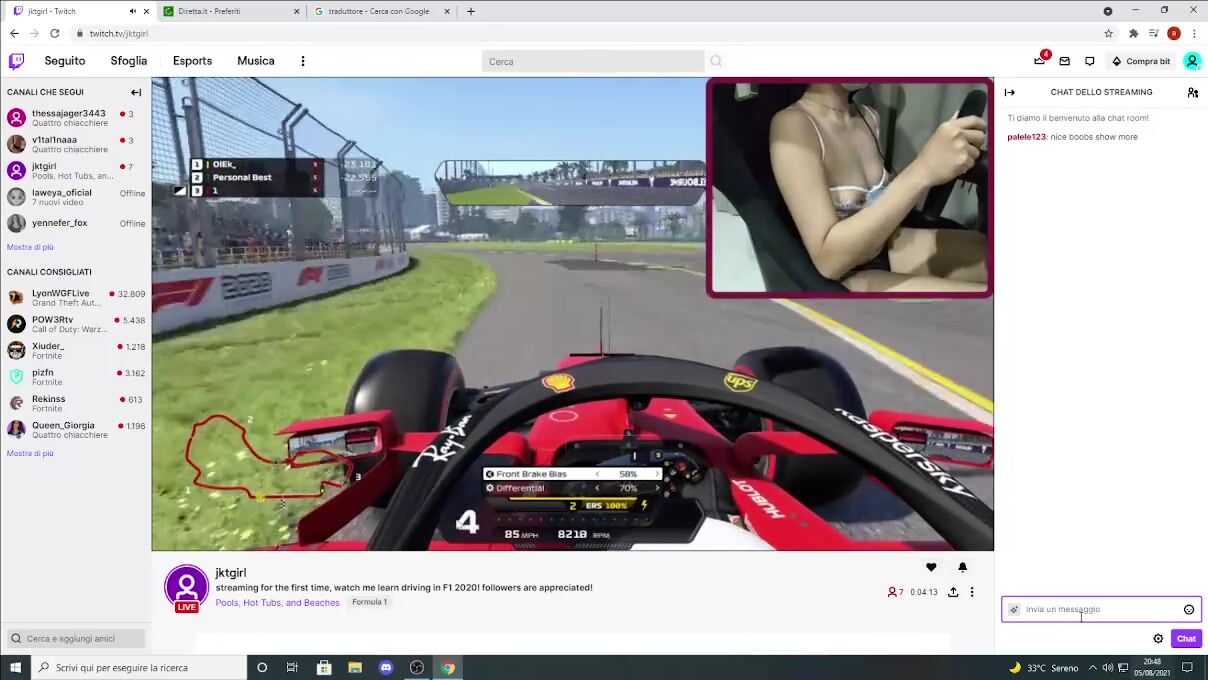The width and height of the screenshot is (1208, 680).
Task: Expand 'Mostra di più' under followed channels
Action: (x=30, y=247)
